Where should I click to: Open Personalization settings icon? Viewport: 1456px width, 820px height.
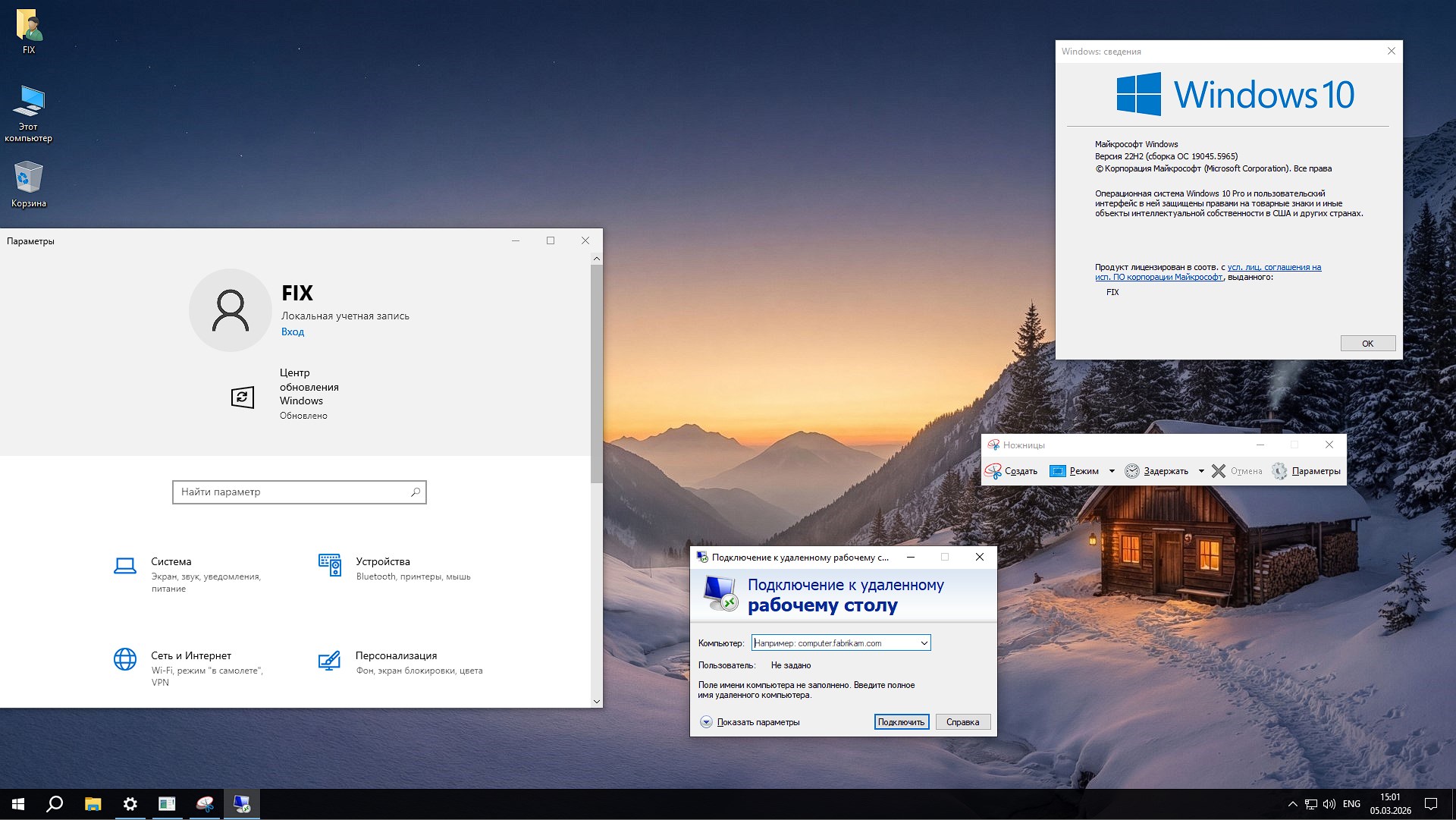coord(329,660)
